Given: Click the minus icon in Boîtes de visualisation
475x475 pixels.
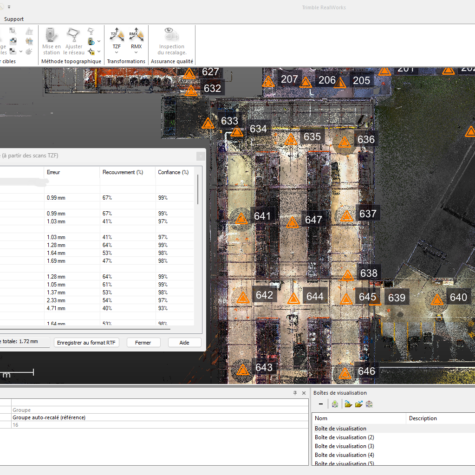Looking at the screenshot, I should (x=321, y=404).
